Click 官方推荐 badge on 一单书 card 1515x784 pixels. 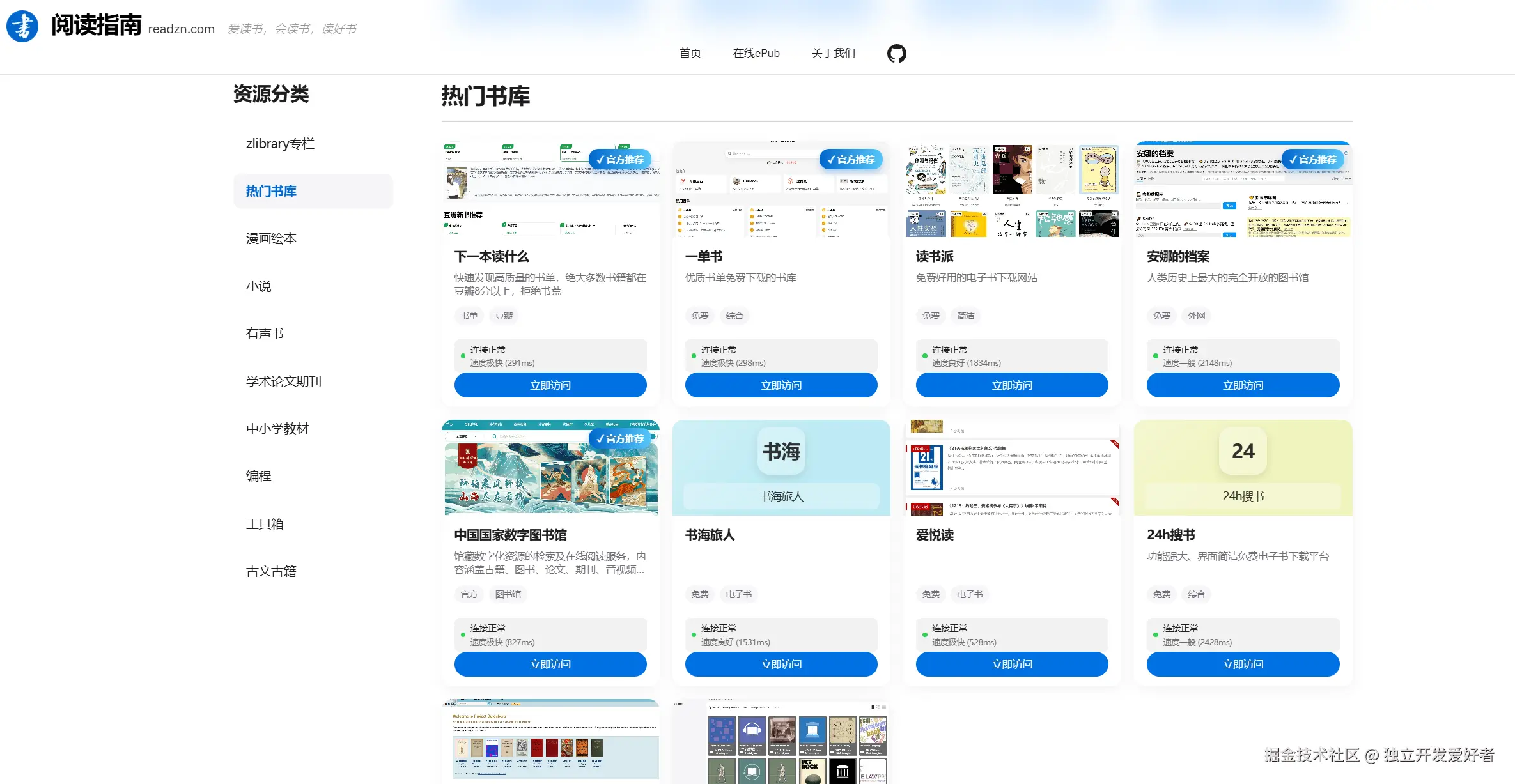pyautogui.click(x=850, y=159)
